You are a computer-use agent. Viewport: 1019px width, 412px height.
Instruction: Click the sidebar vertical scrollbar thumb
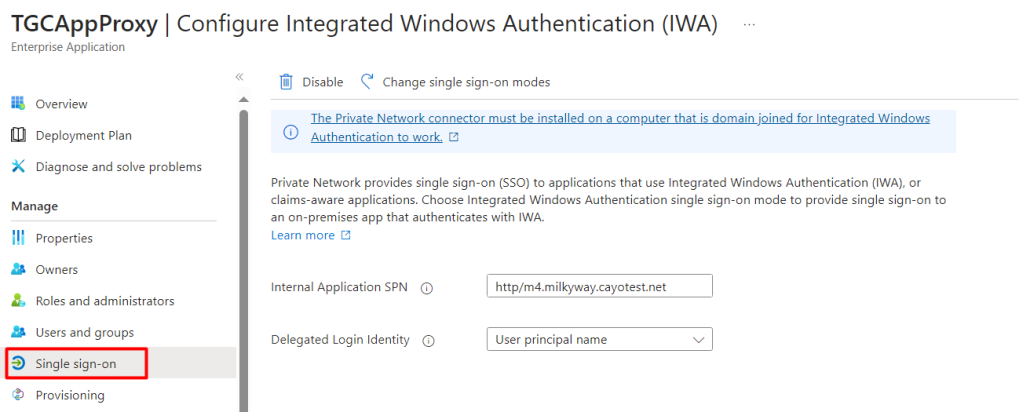(244, 260)
